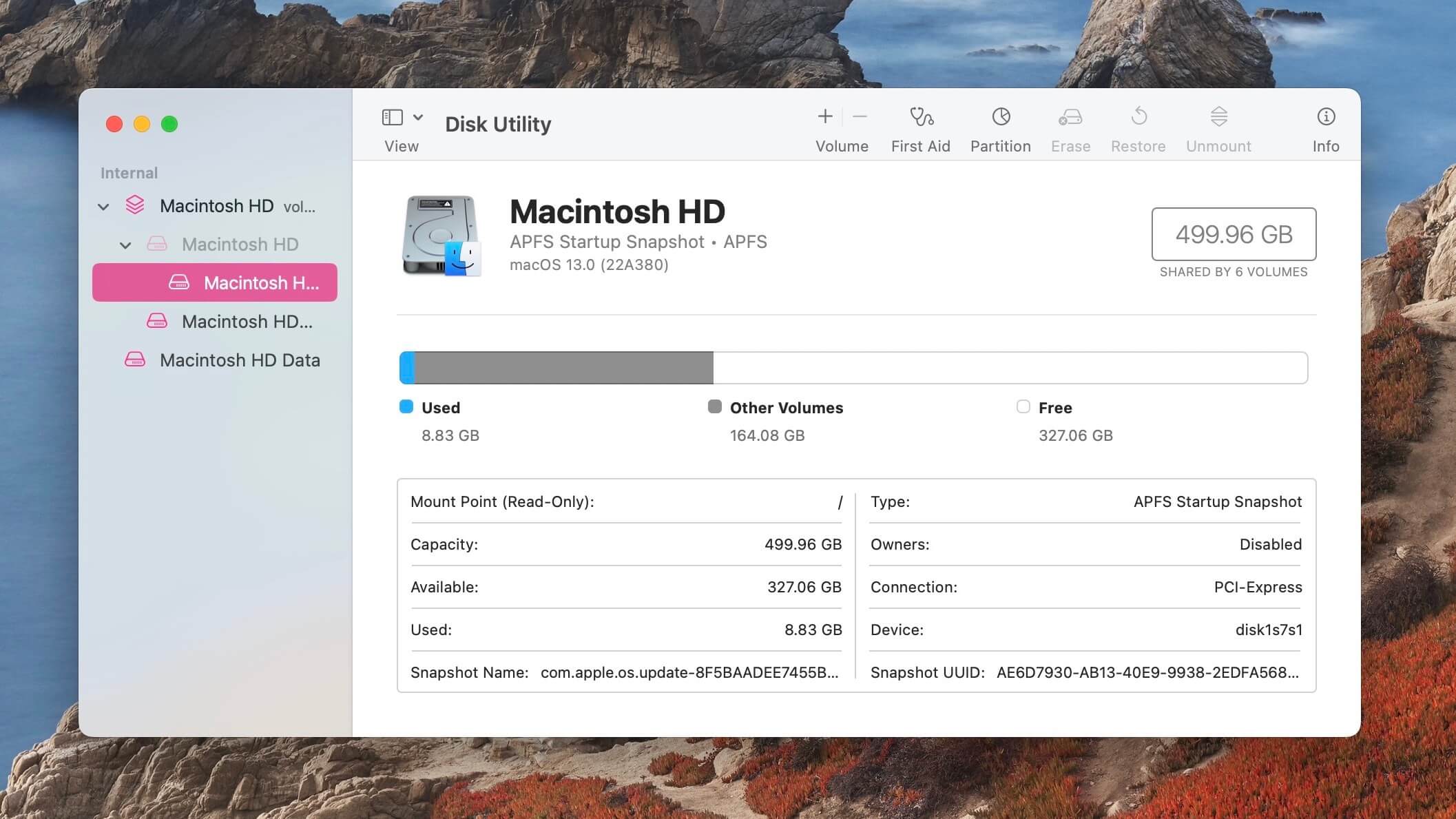Click the stacked layers container icon
This screenshot has height=819, width=1456.
click(x=135, y=205)
